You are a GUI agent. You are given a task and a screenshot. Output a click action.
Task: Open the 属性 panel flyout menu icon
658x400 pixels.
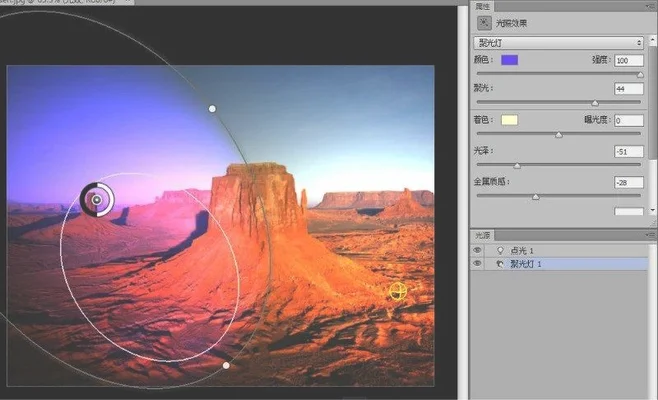(650, 7)
